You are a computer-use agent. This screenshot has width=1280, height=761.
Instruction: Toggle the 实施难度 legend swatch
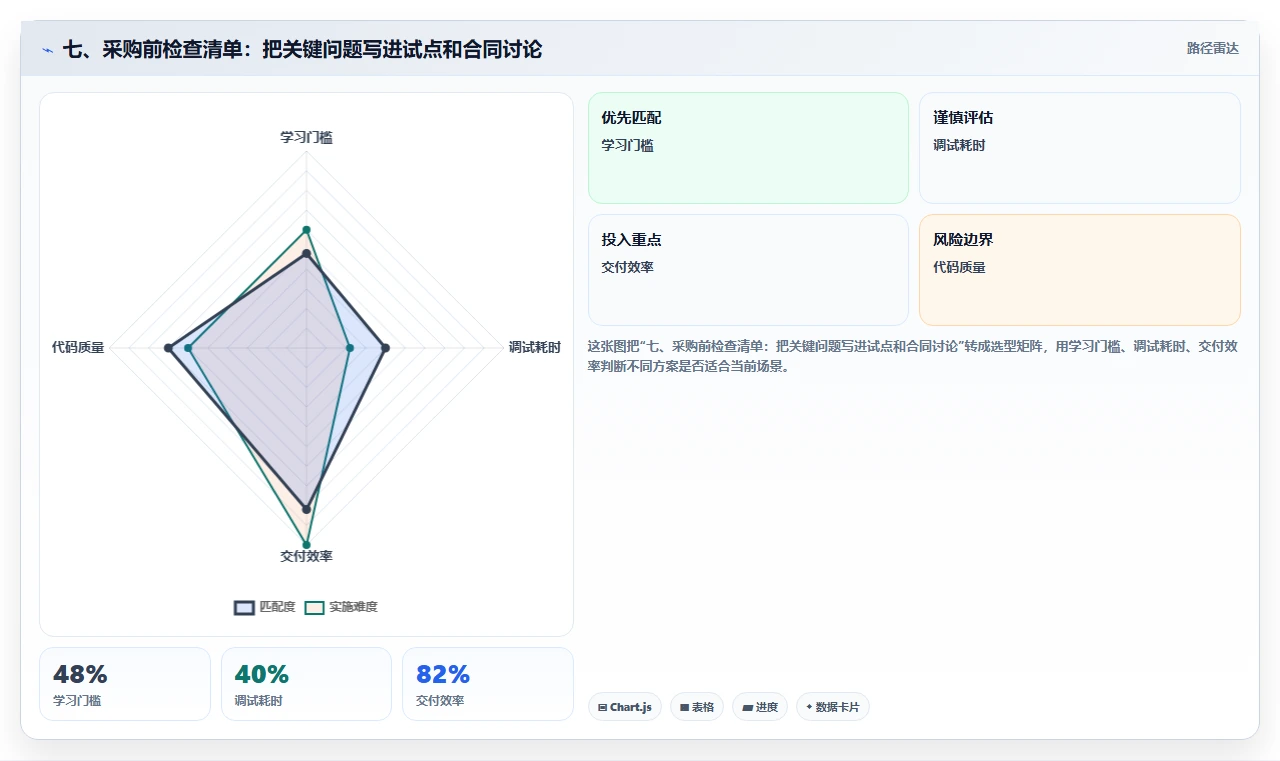(315, 607)
